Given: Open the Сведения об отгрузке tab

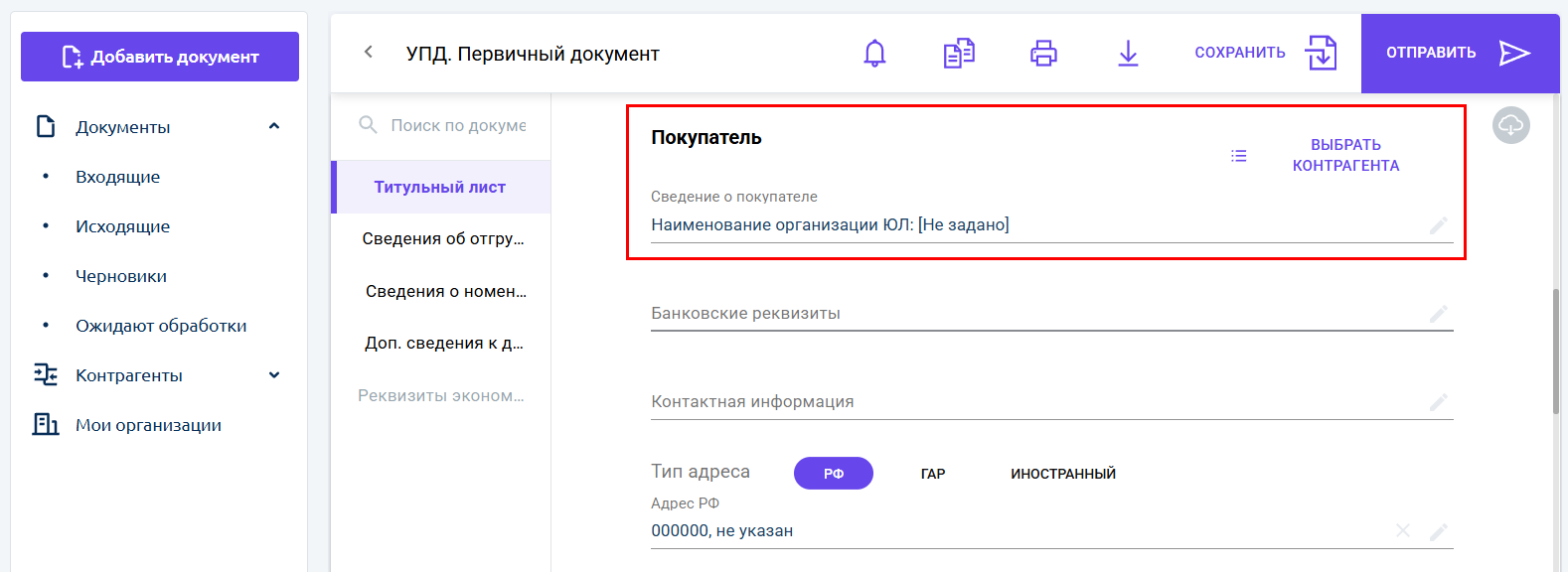Looking at the screenshot, I should click(442, 238).
